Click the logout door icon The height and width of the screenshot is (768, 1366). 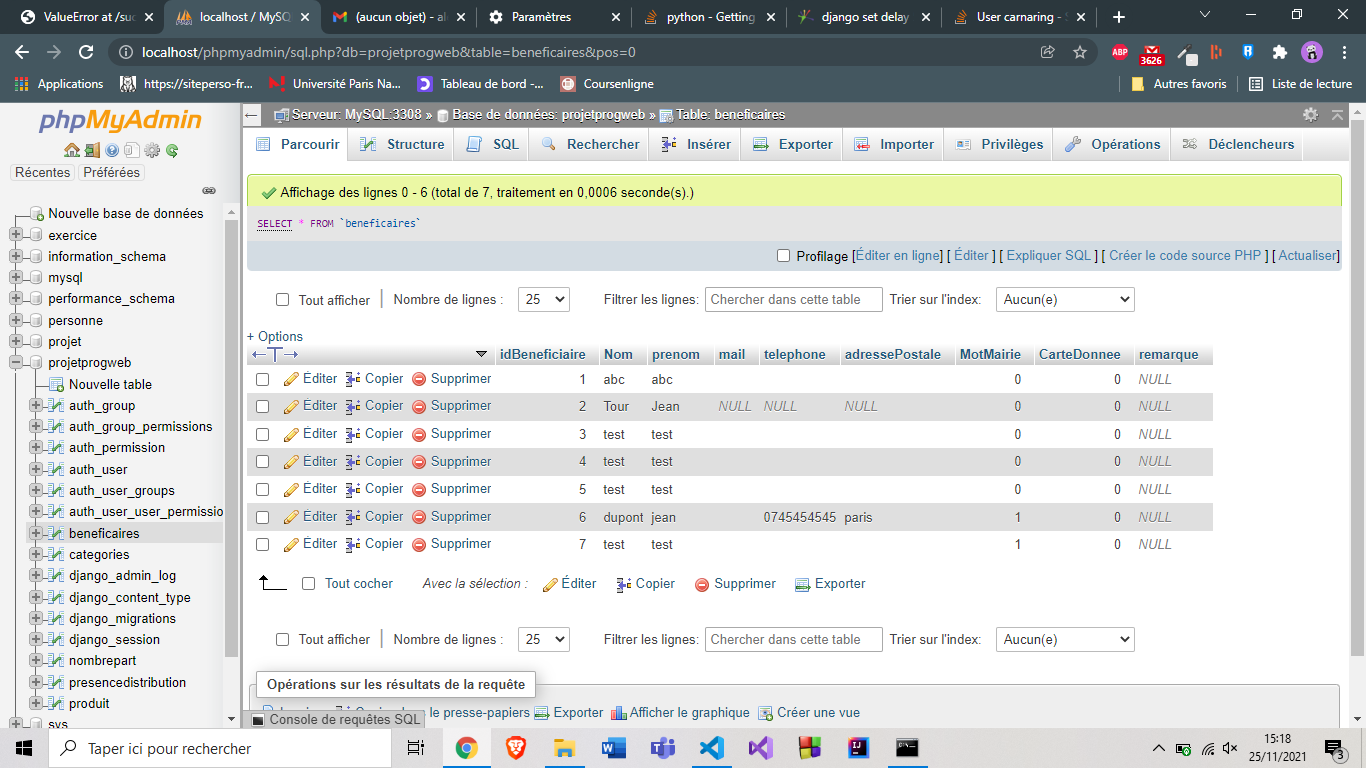[92, 150]
